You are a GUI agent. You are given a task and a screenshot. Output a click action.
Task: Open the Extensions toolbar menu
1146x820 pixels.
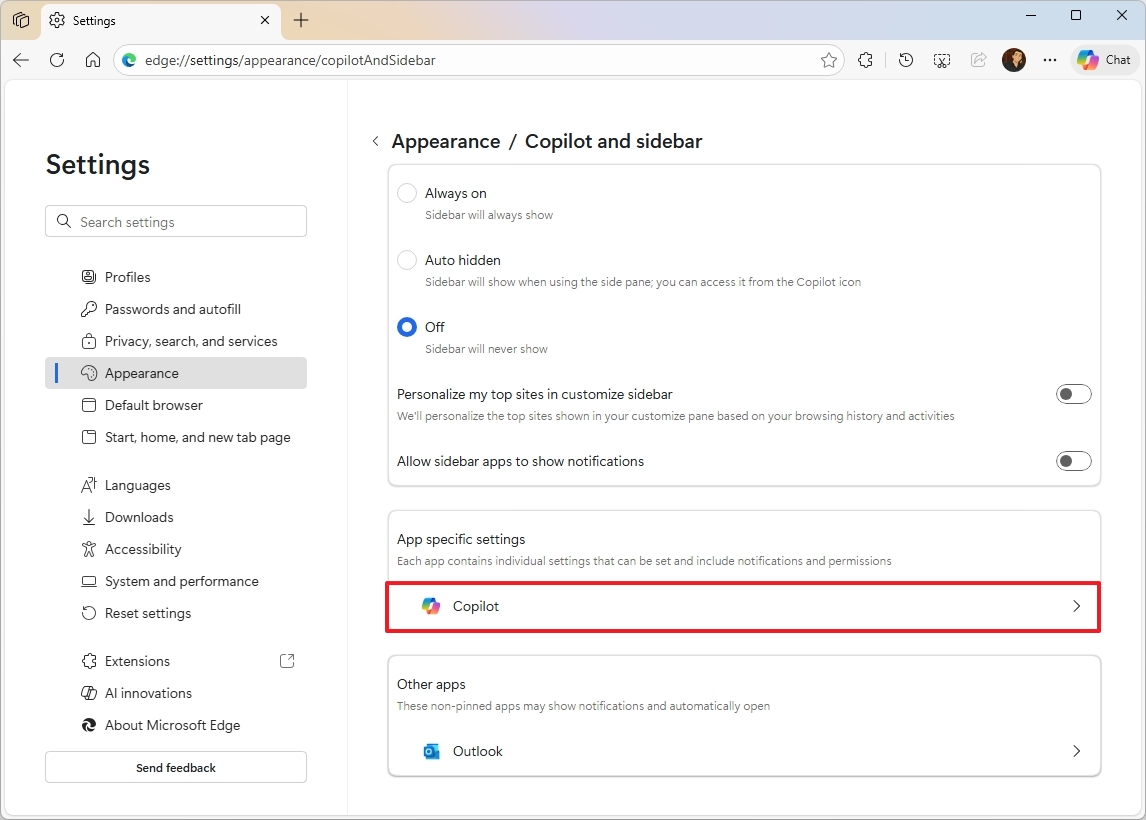click(x=865, y=60)
